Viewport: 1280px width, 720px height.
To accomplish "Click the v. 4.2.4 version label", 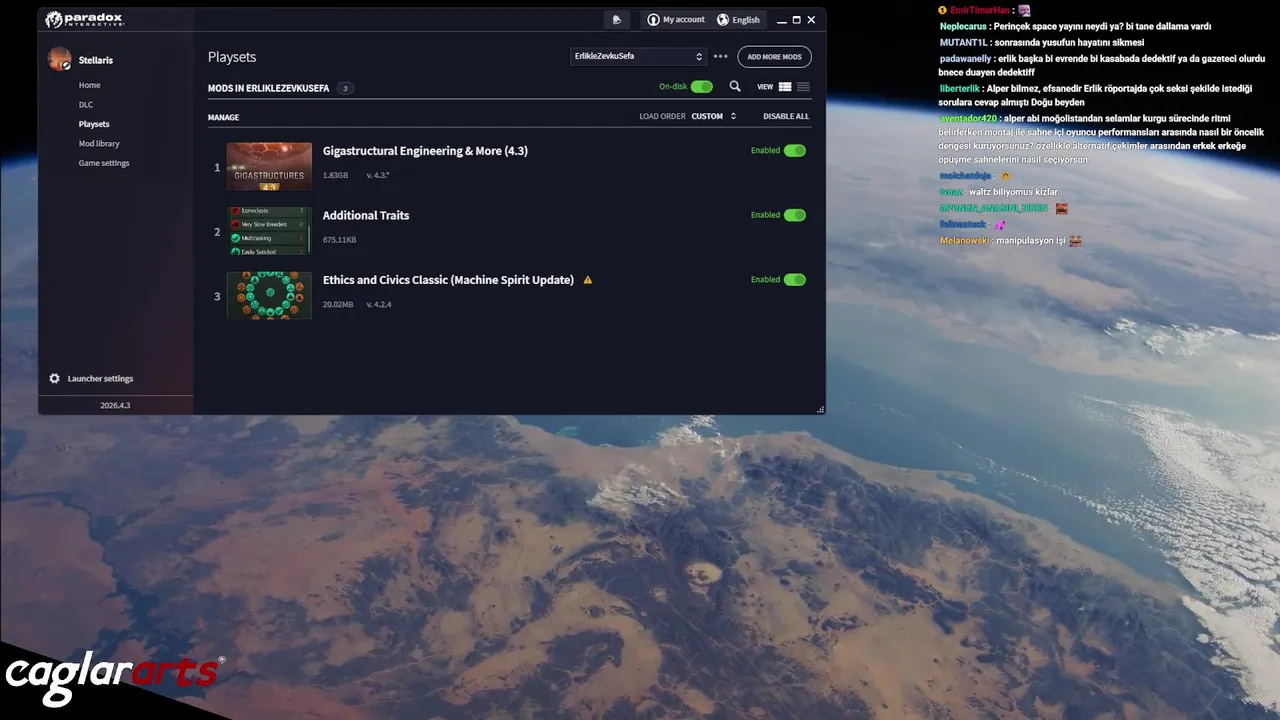I will [x=379, y=304].
